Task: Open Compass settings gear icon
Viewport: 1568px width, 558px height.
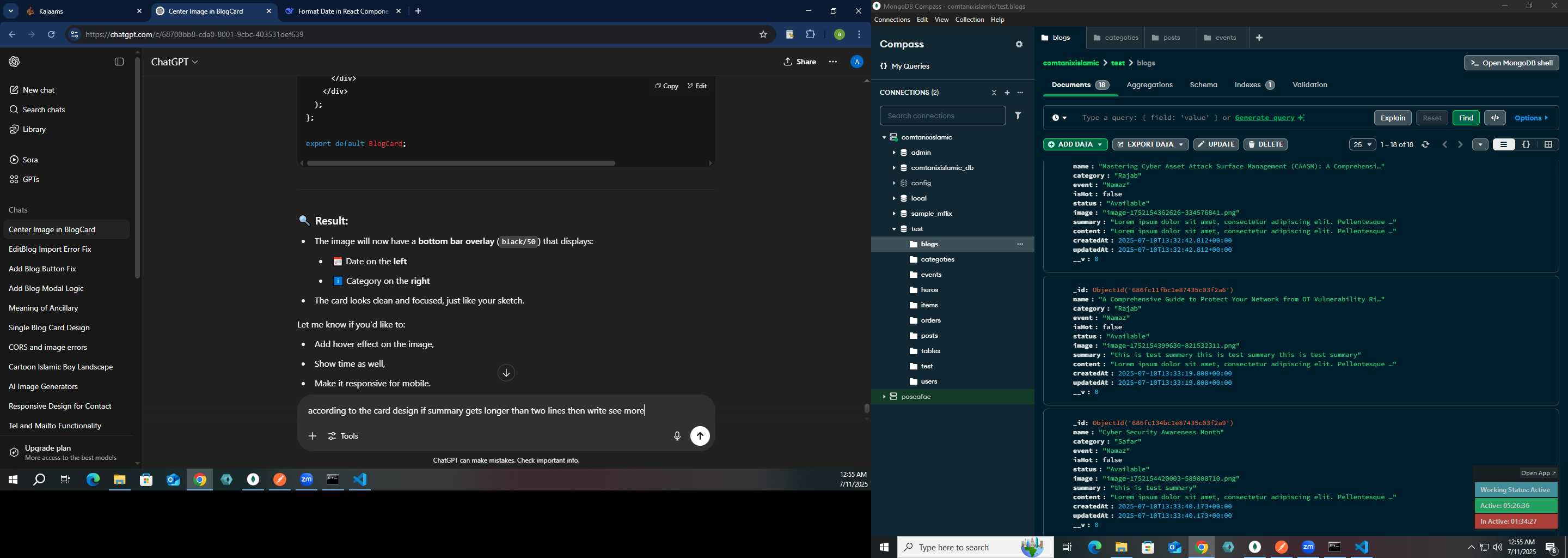Action: pyautogui.click(x=1019, y=45)
